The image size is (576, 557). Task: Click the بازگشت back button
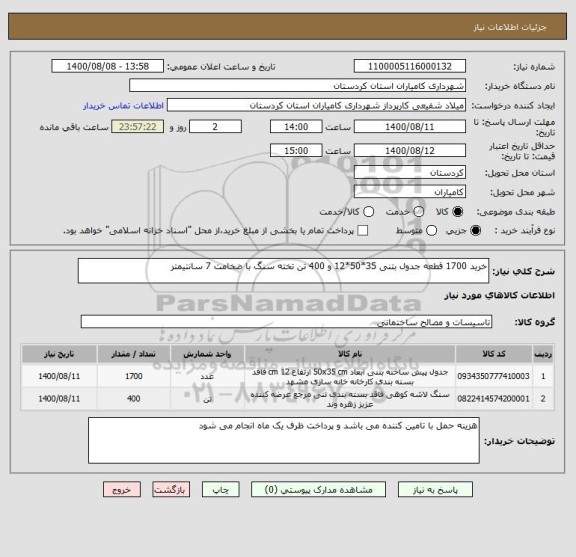[171, 490]
